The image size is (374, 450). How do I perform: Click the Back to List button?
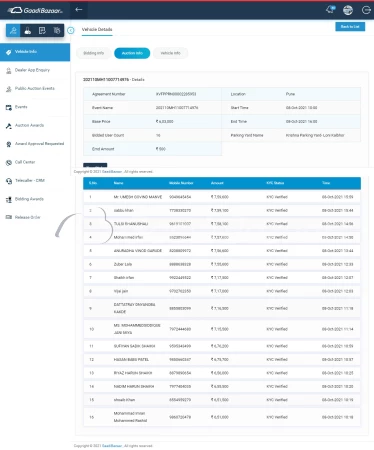pyautogui.click(x=350, y=27)
